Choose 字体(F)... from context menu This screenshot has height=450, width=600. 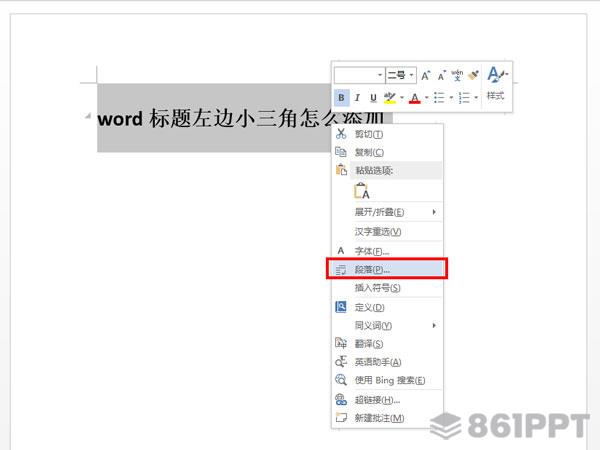[372, 251]
